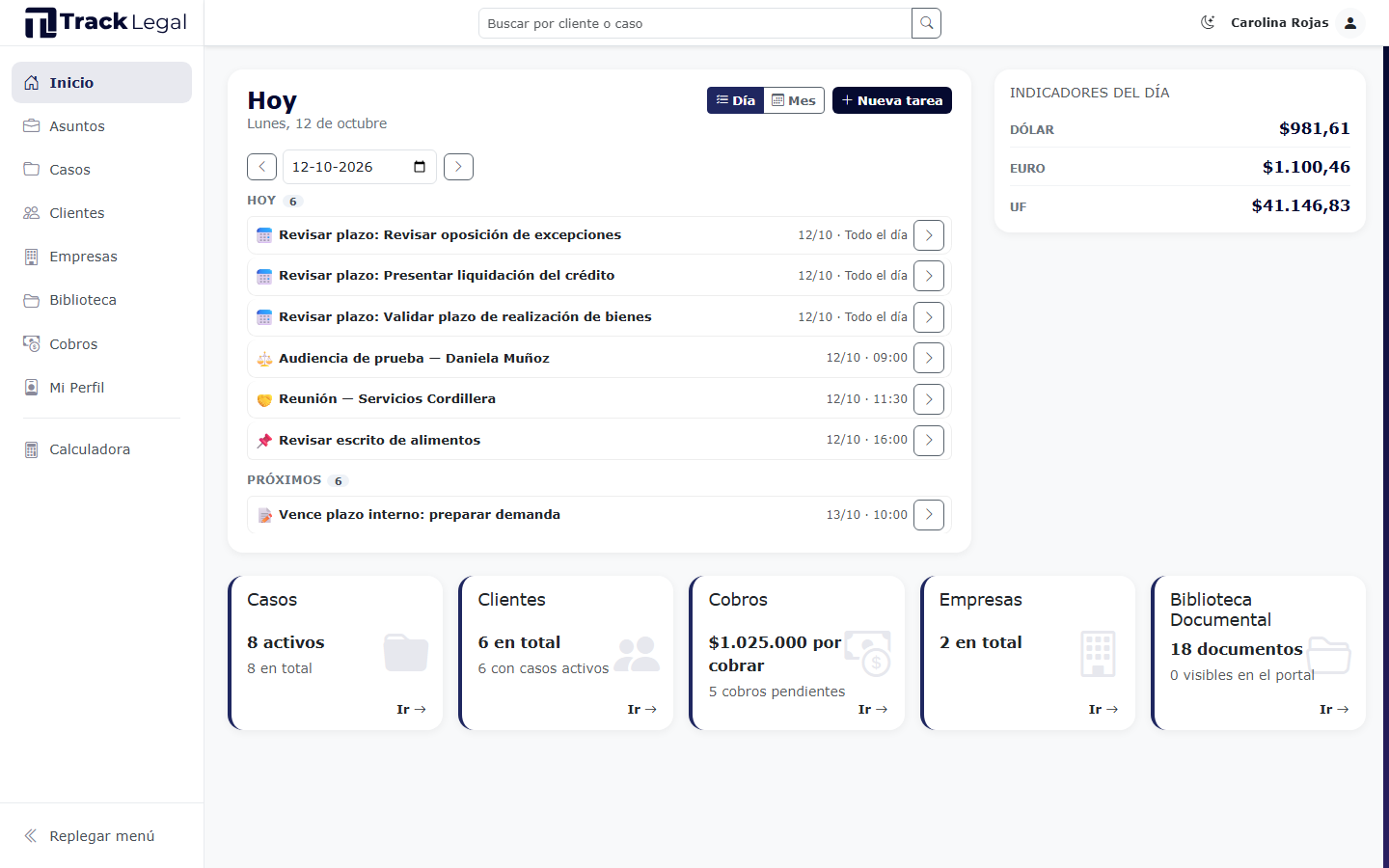1389x868 pixels.
Task: Click Ir link on Casos card
Action: coord(411,709)
